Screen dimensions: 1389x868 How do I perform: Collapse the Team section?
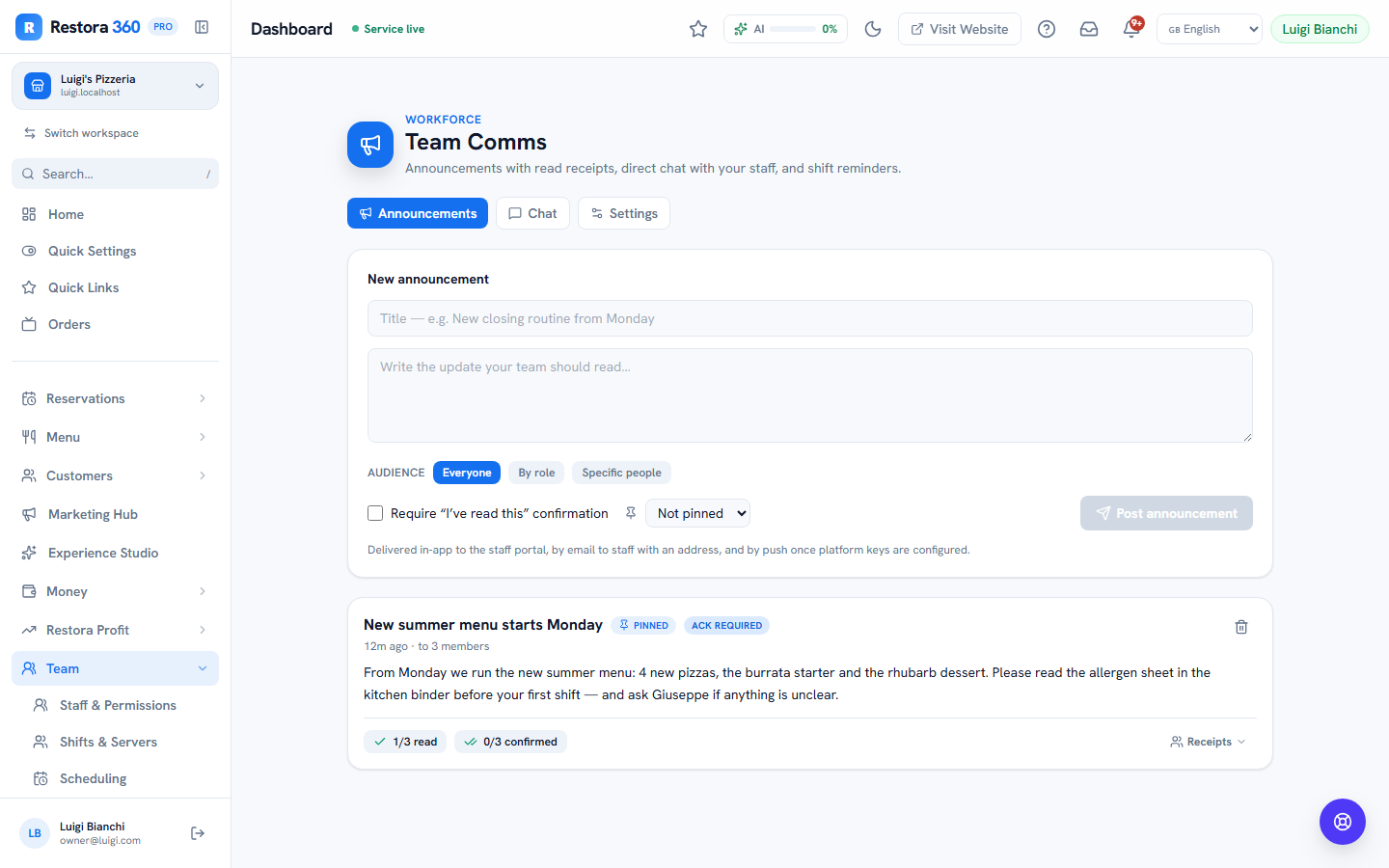pos(115,668)
